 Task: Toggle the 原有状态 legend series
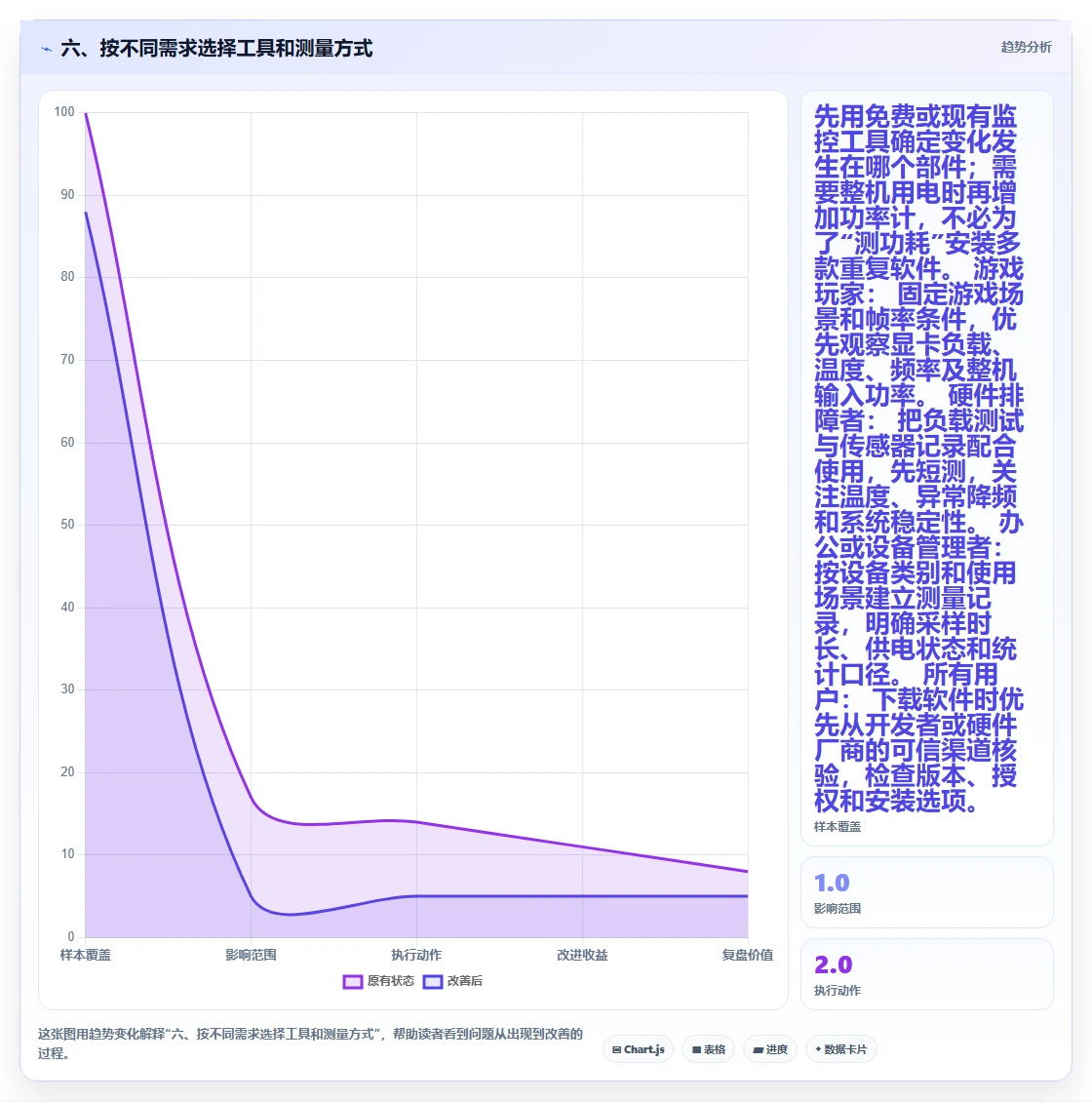[378, 981]
